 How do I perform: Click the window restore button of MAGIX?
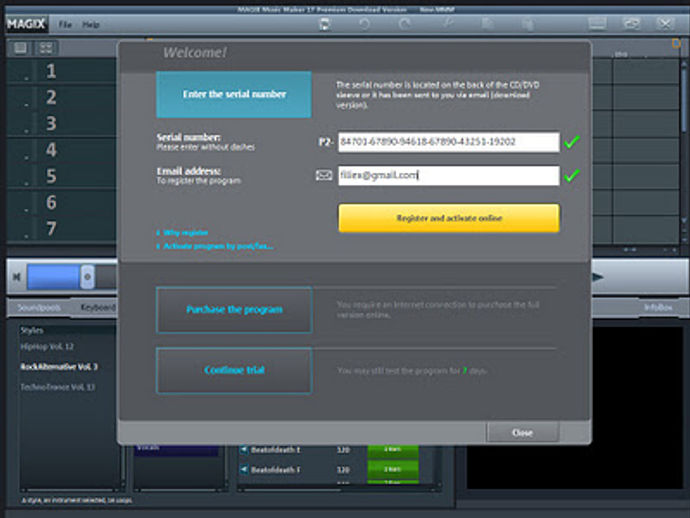click(631, 23)
